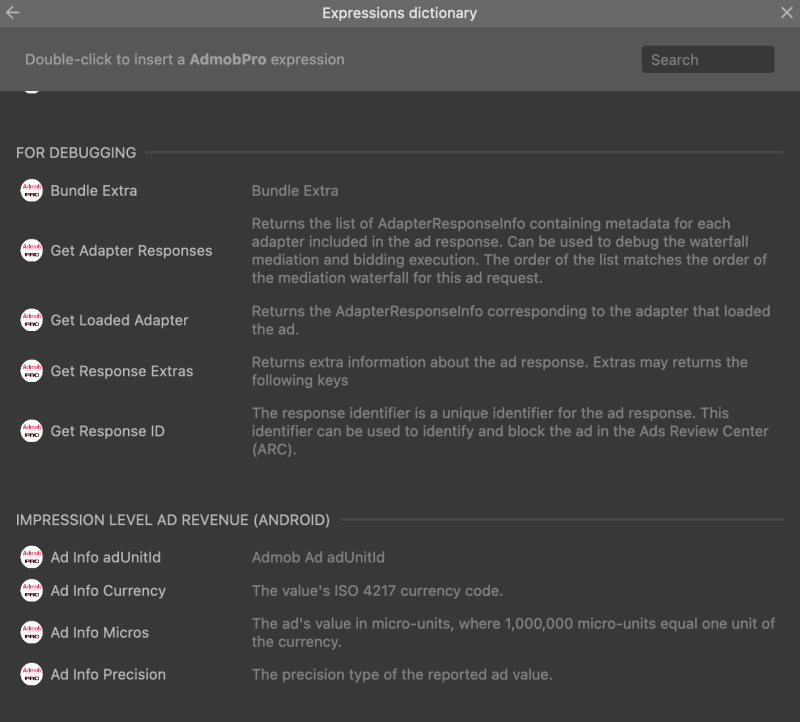
Task: Click the AdmobPro icon beside Ad Info adUnitId
Action: point(32,557)
